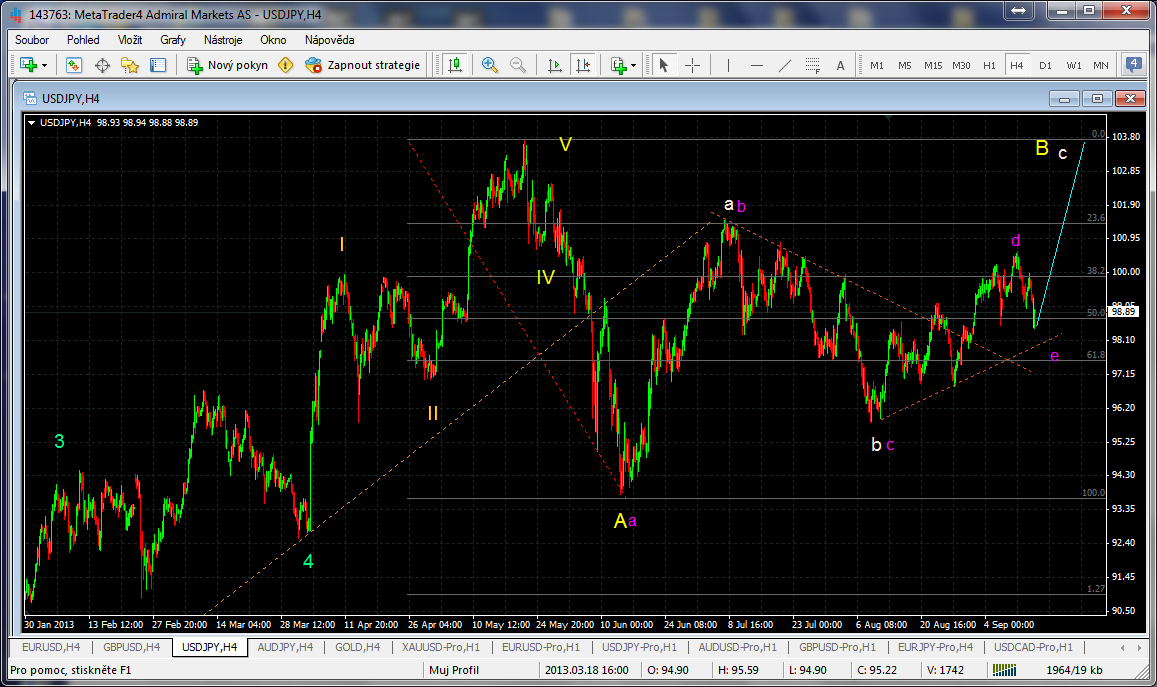
Task: Switch to AUDUSD-Pro,H1 chart tab
Action: [737, 647]
